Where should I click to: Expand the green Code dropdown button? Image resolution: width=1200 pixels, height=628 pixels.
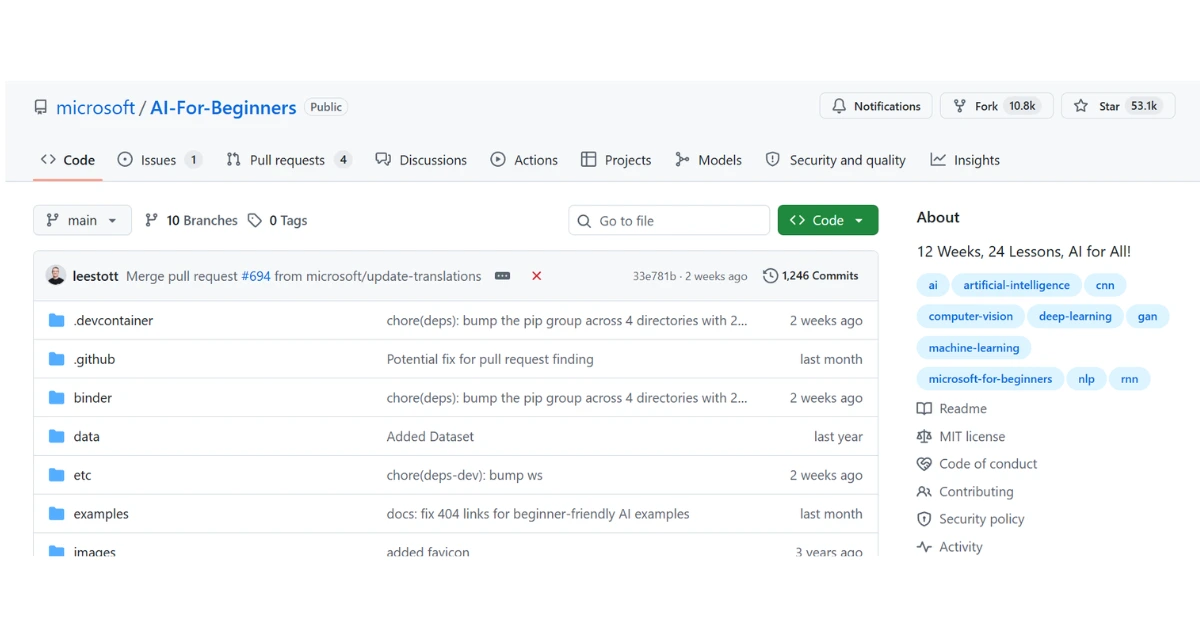(x=828, y=220)
